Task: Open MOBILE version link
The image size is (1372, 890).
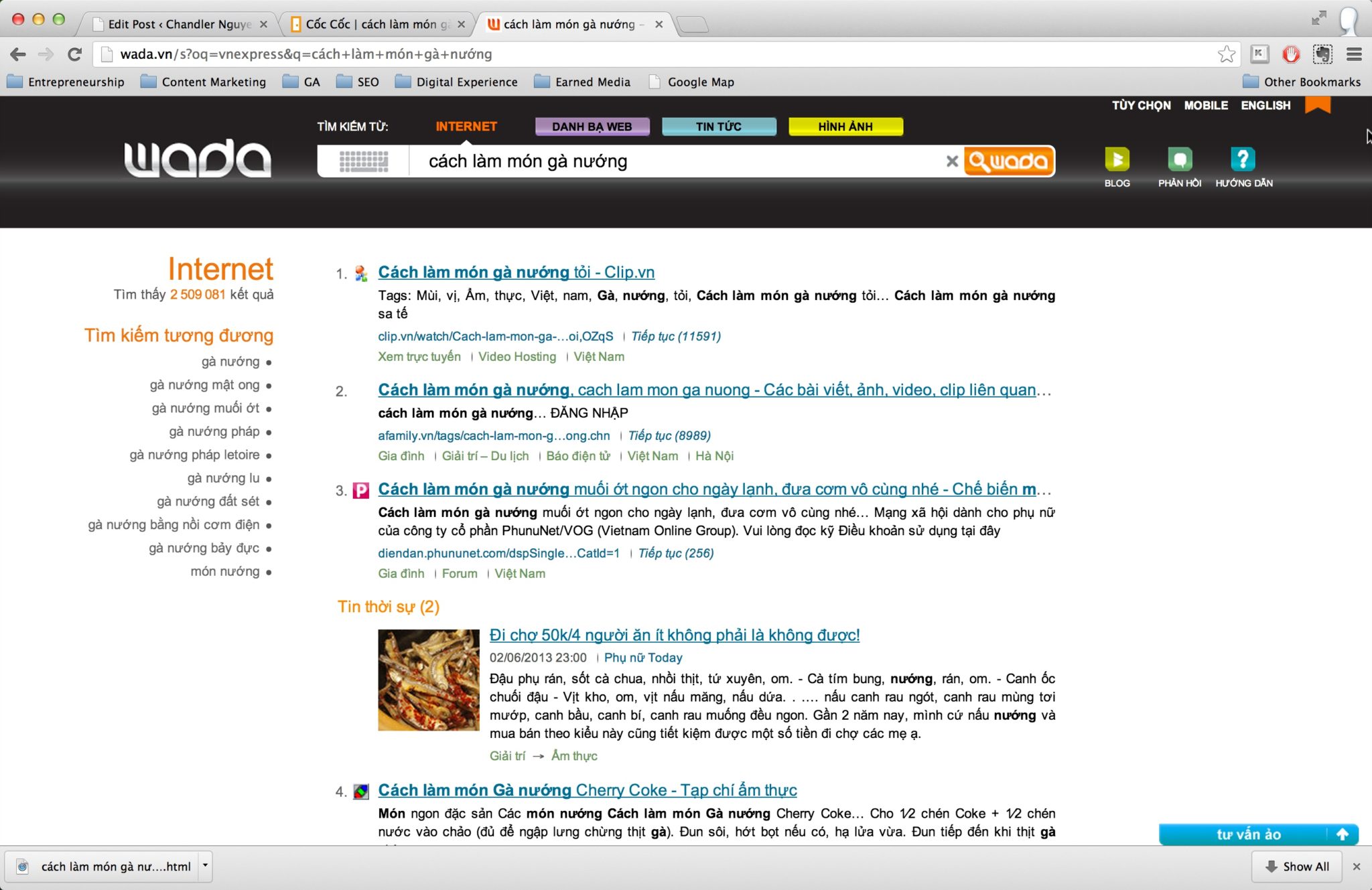Action: pyautogui.click(x=1206, y=105)
